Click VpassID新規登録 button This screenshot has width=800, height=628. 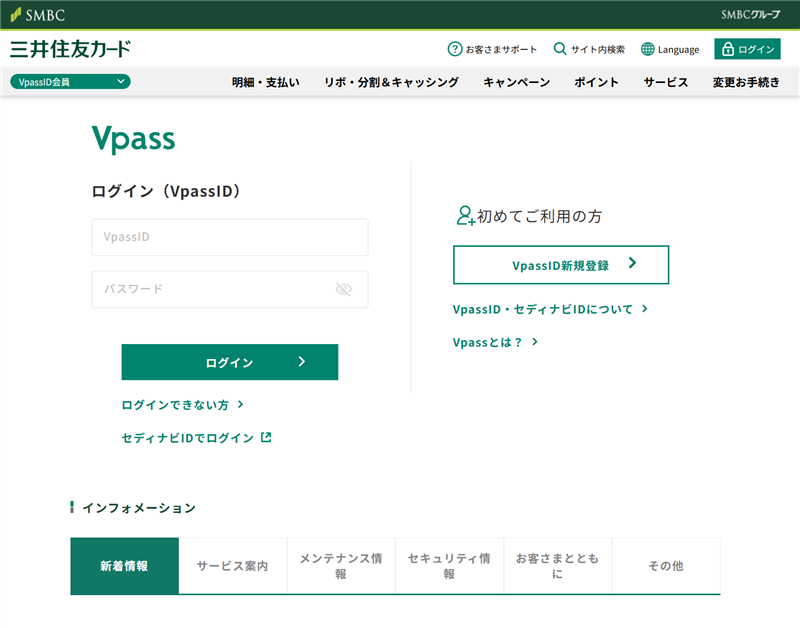tap(561, 265)
